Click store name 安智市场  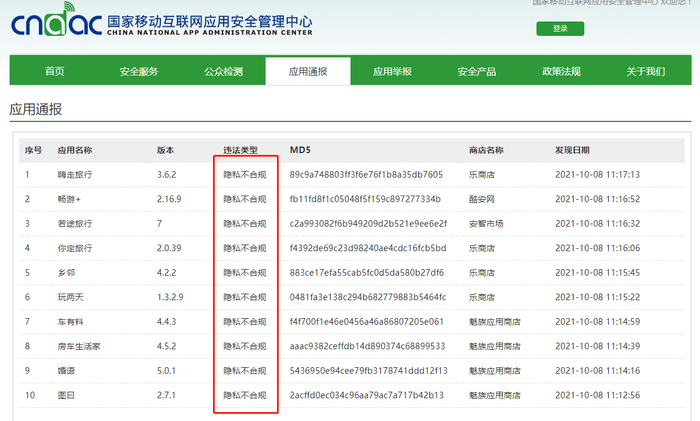pos(486,224)
